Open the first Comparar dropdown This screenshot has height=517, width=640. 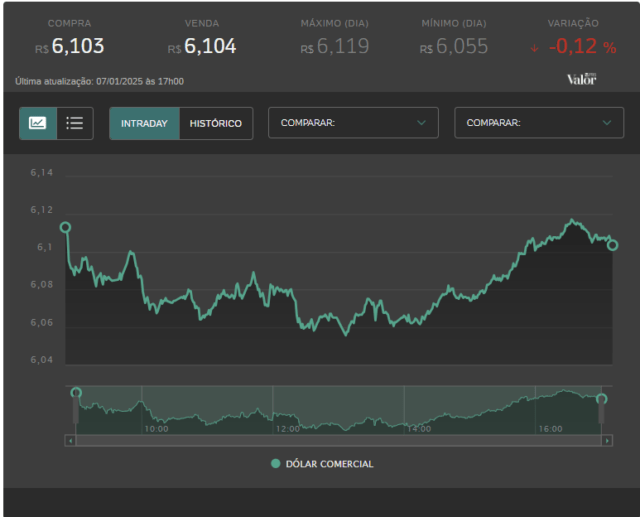tap(353, 123)
